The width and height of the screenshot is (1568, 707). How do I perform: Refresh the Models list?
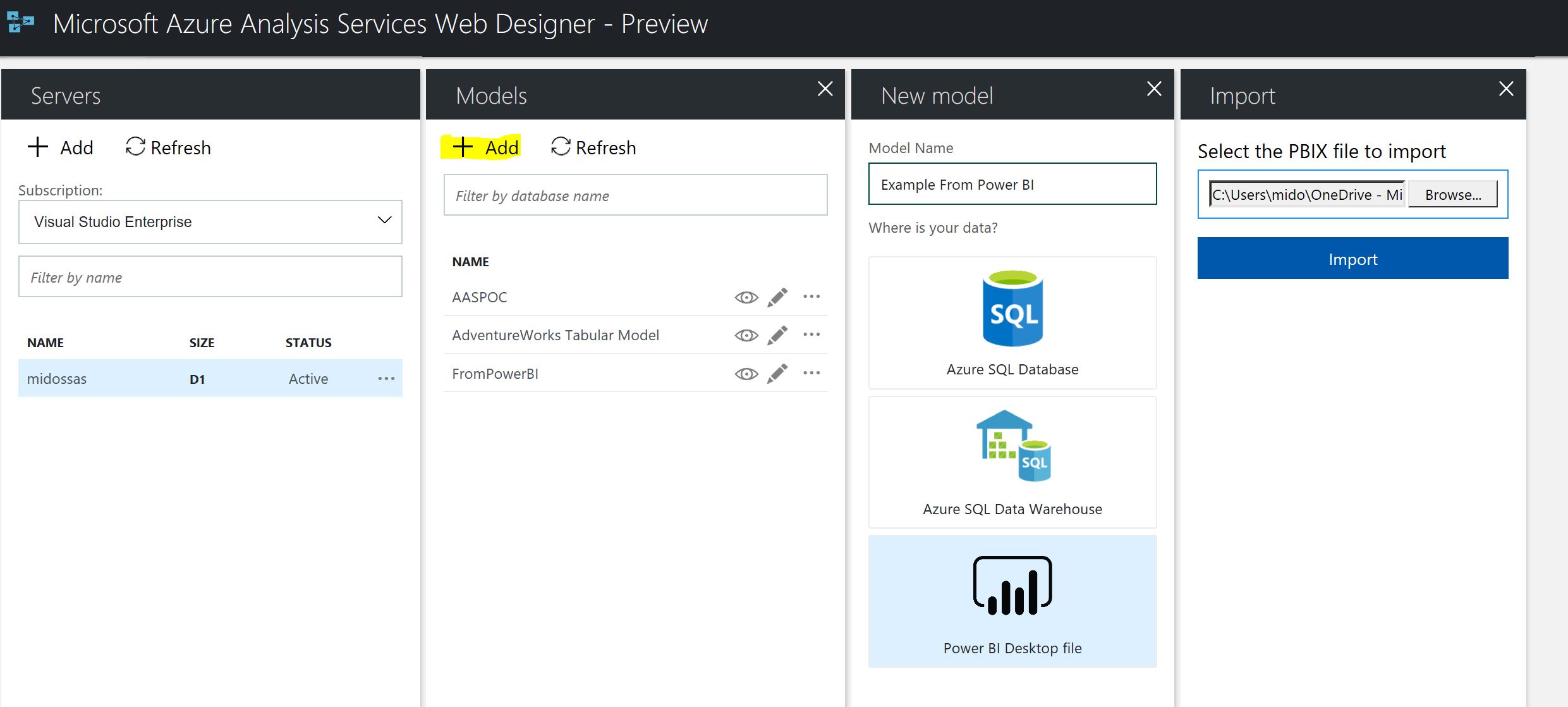pos(593,147)
